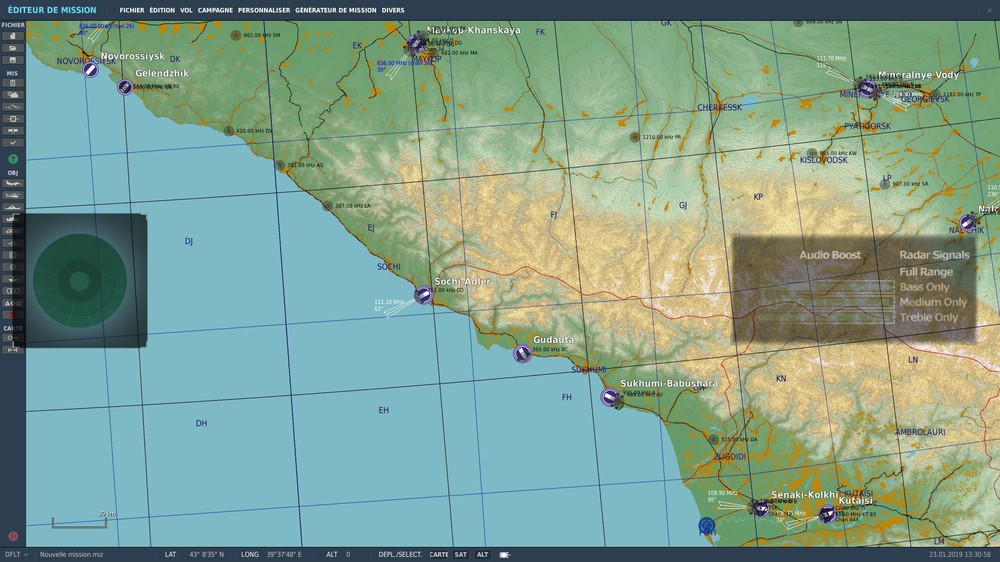Click the icon above the checkmark under MIS

12,131
